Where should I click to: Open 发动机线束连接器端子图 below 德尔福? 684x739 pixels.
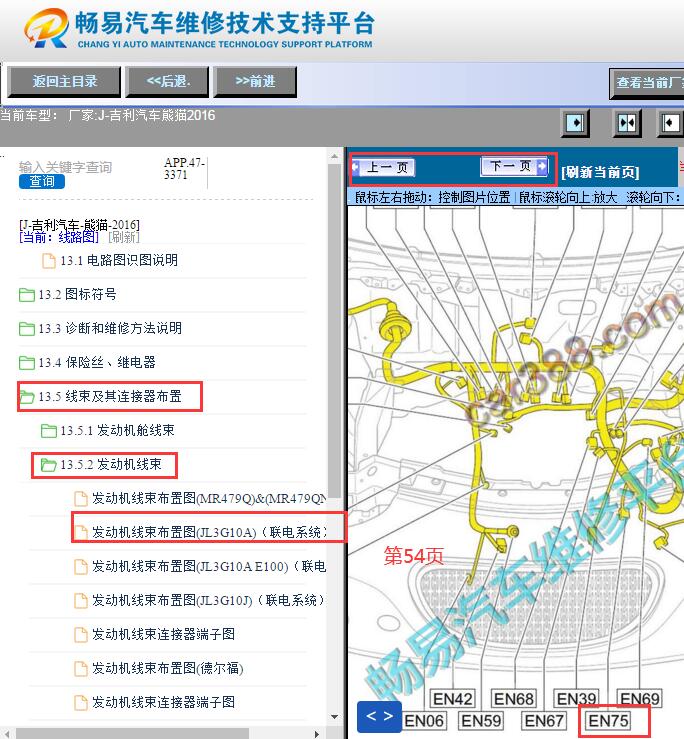(x=163, y=702)
